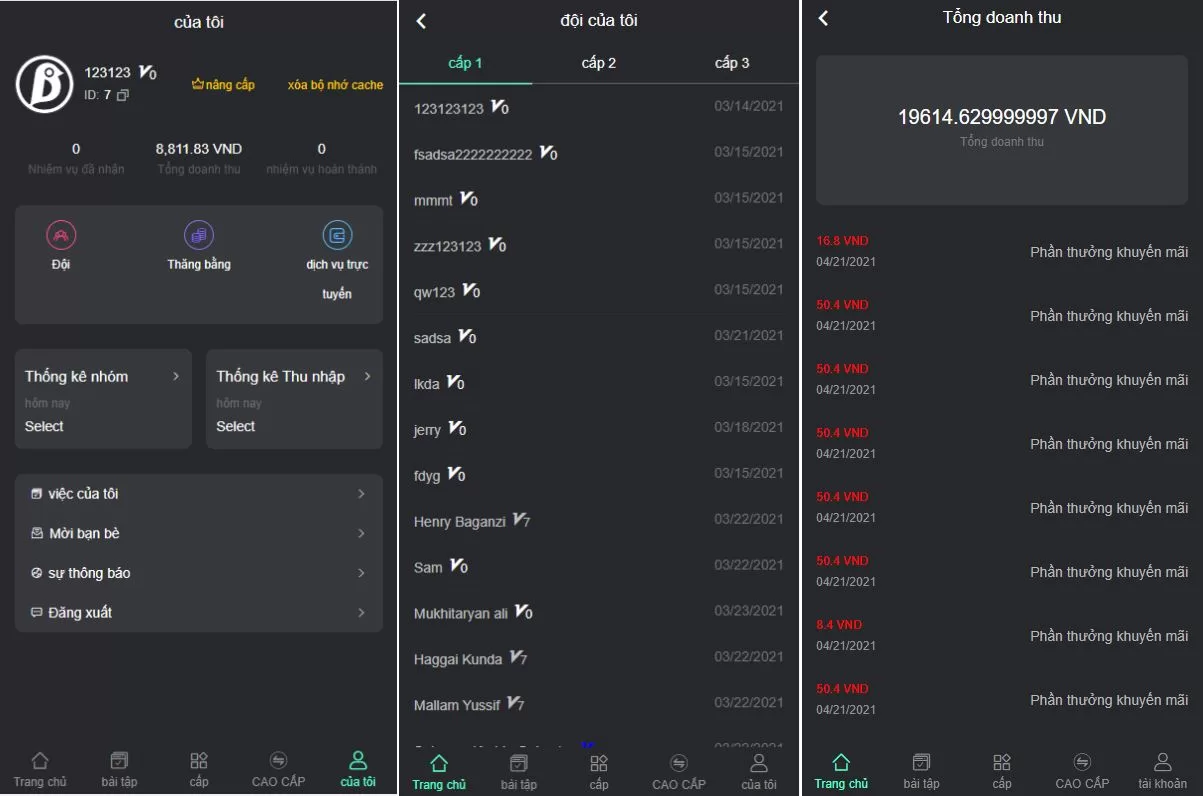Tap the profile avatar logo

(44, 84)
